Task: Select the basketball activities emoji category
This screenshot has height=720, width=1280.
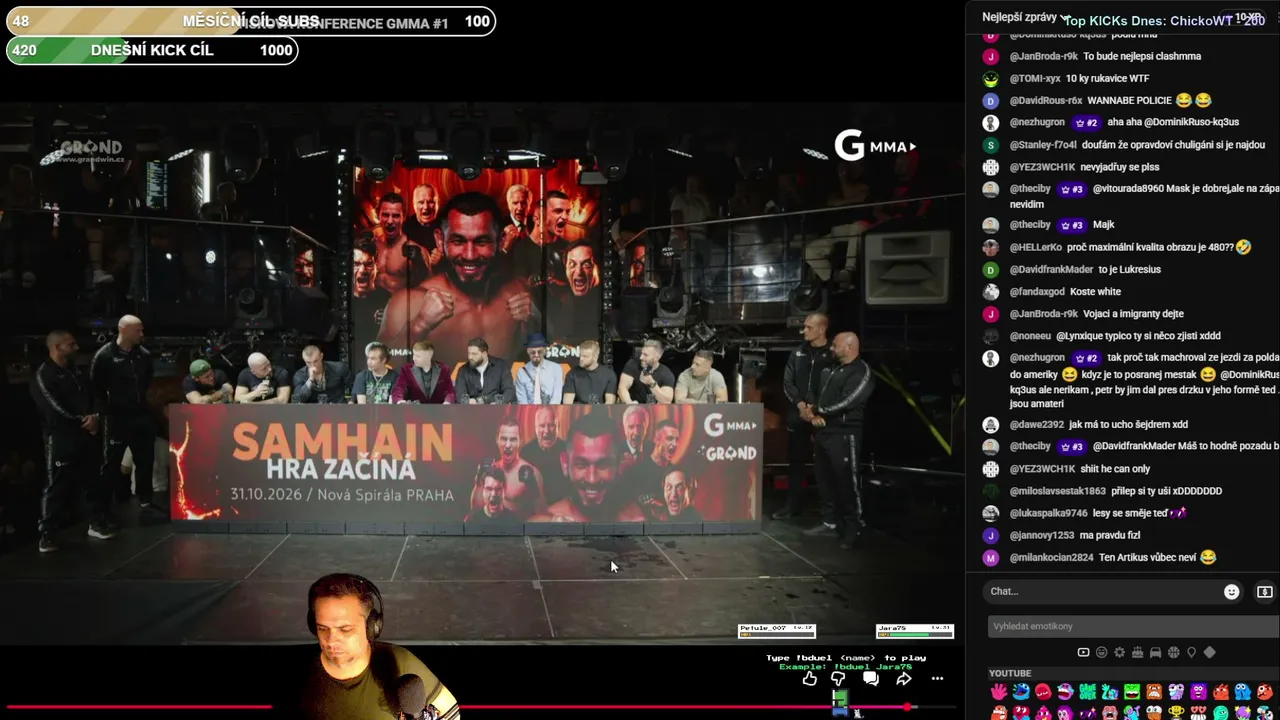Action: point(1173,653)
